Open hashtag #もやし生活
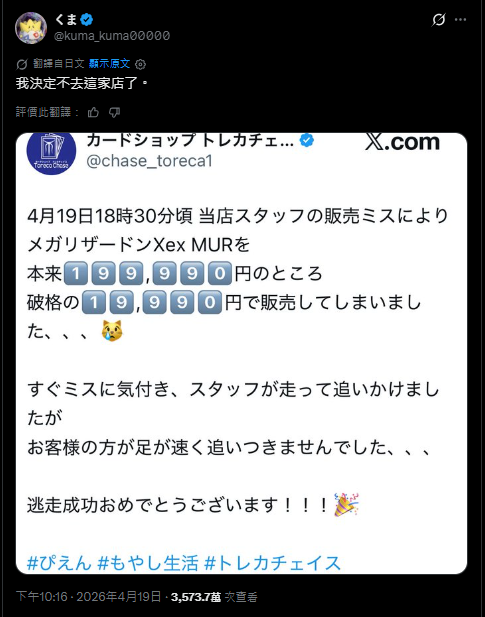The height and width of the screenshot is (617, 485). (x=148, y=563)
